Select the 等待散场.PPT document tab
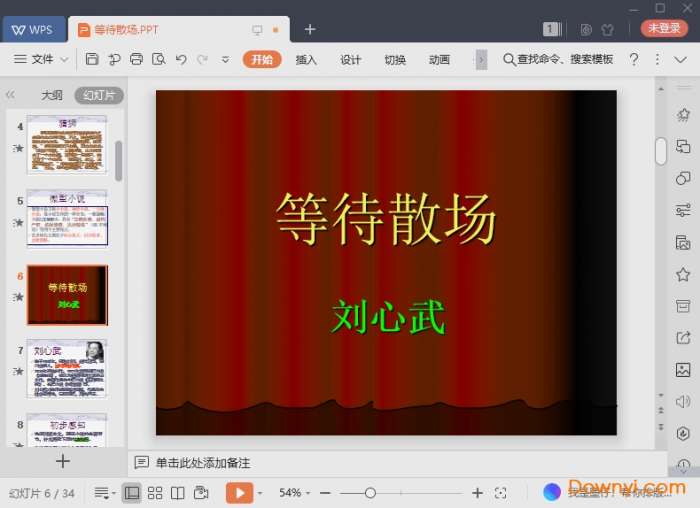Screen dimensions: 700x508 point(179,30)
